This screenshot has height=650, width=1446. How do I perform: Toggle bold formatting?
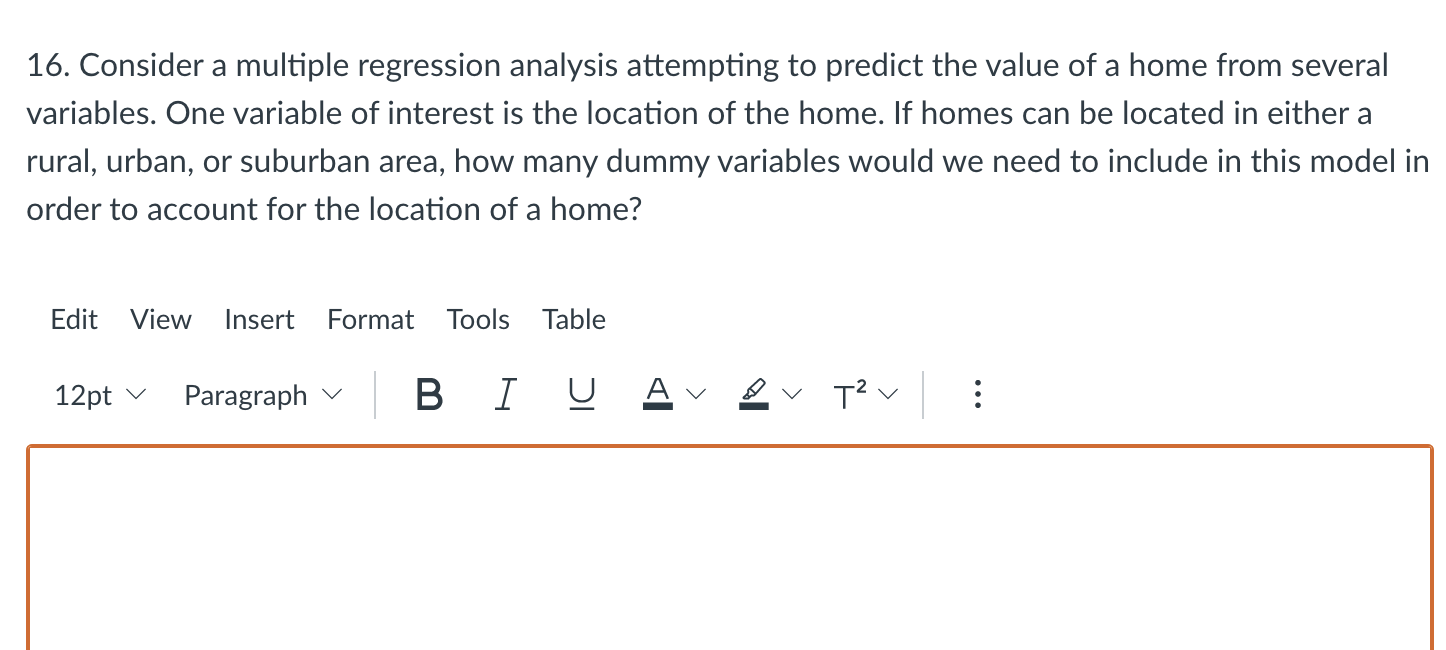pos(428,395)
